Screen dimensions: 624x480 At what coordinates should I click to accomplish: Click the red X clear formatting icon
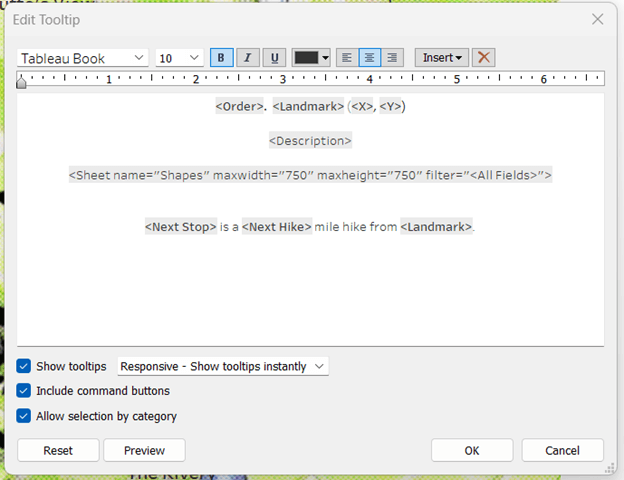(484, 58)
